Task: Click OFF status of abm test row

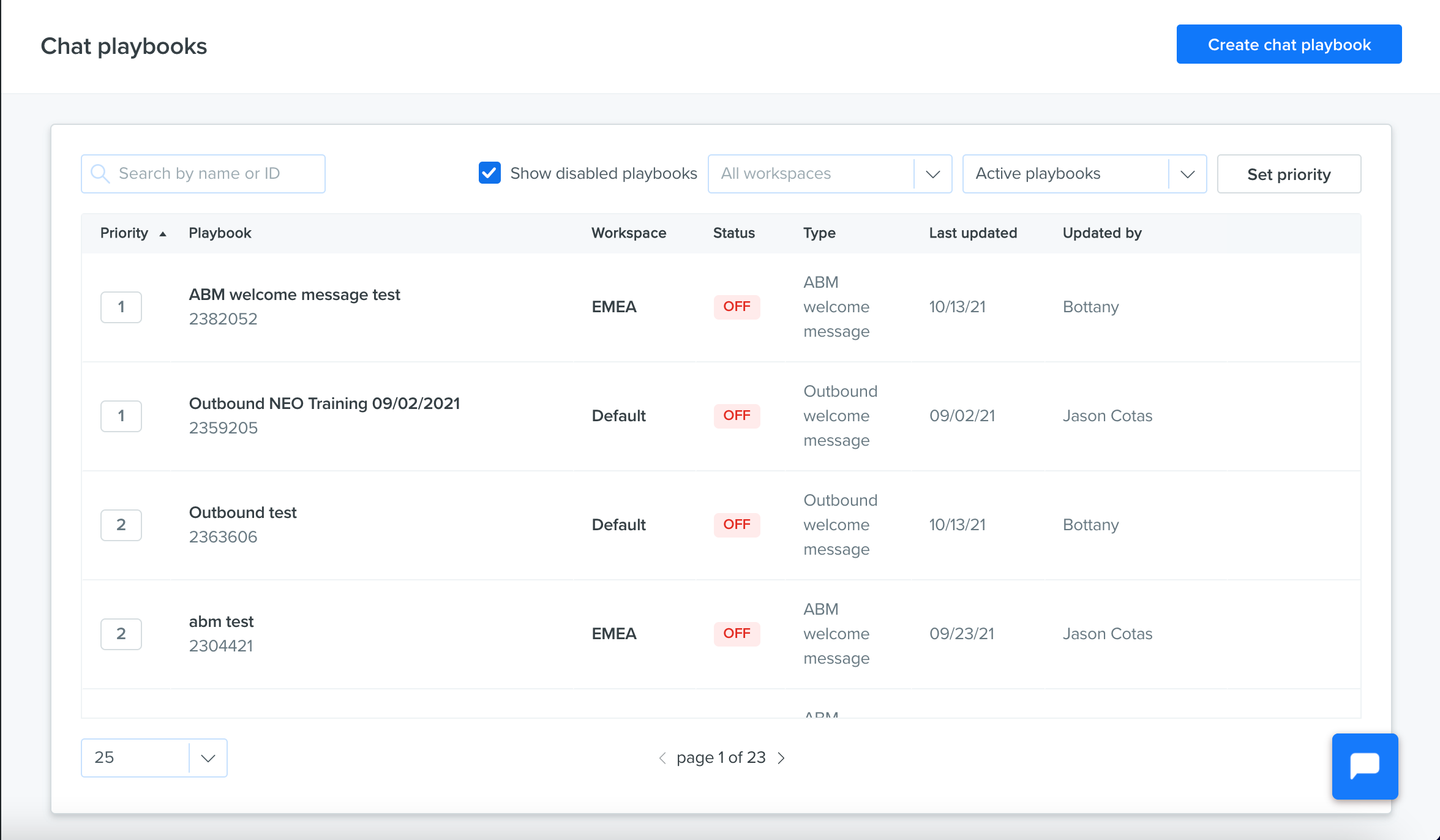Action: (x=737, y=634)
